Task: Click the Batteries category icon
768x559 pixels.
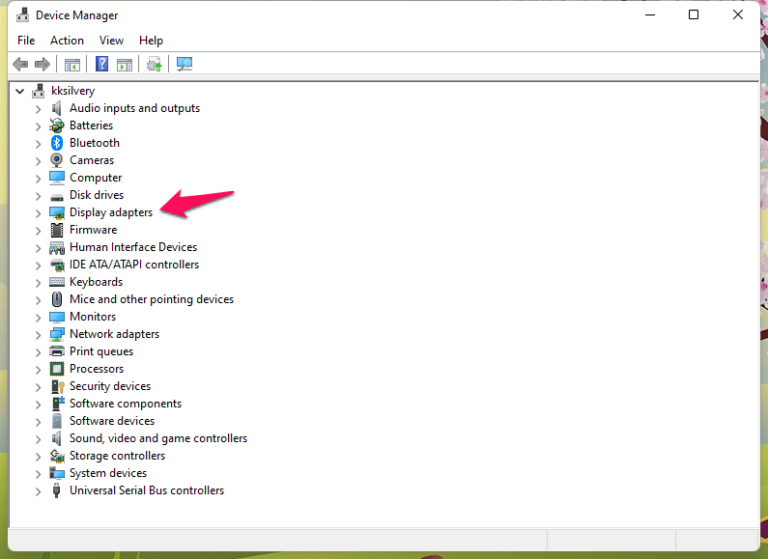Action: tap(57, 126)
